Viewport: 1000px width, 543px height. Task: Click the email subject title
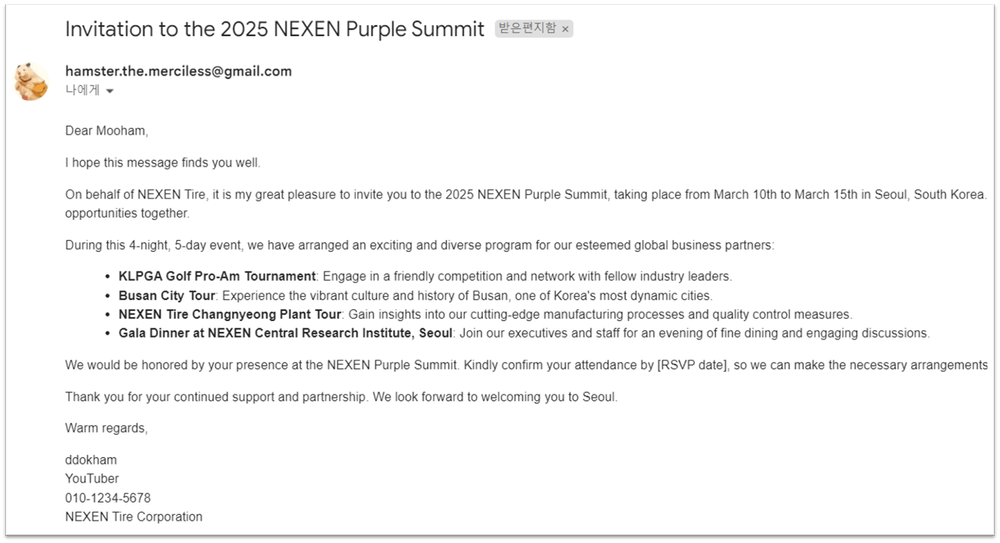point(275,29)
